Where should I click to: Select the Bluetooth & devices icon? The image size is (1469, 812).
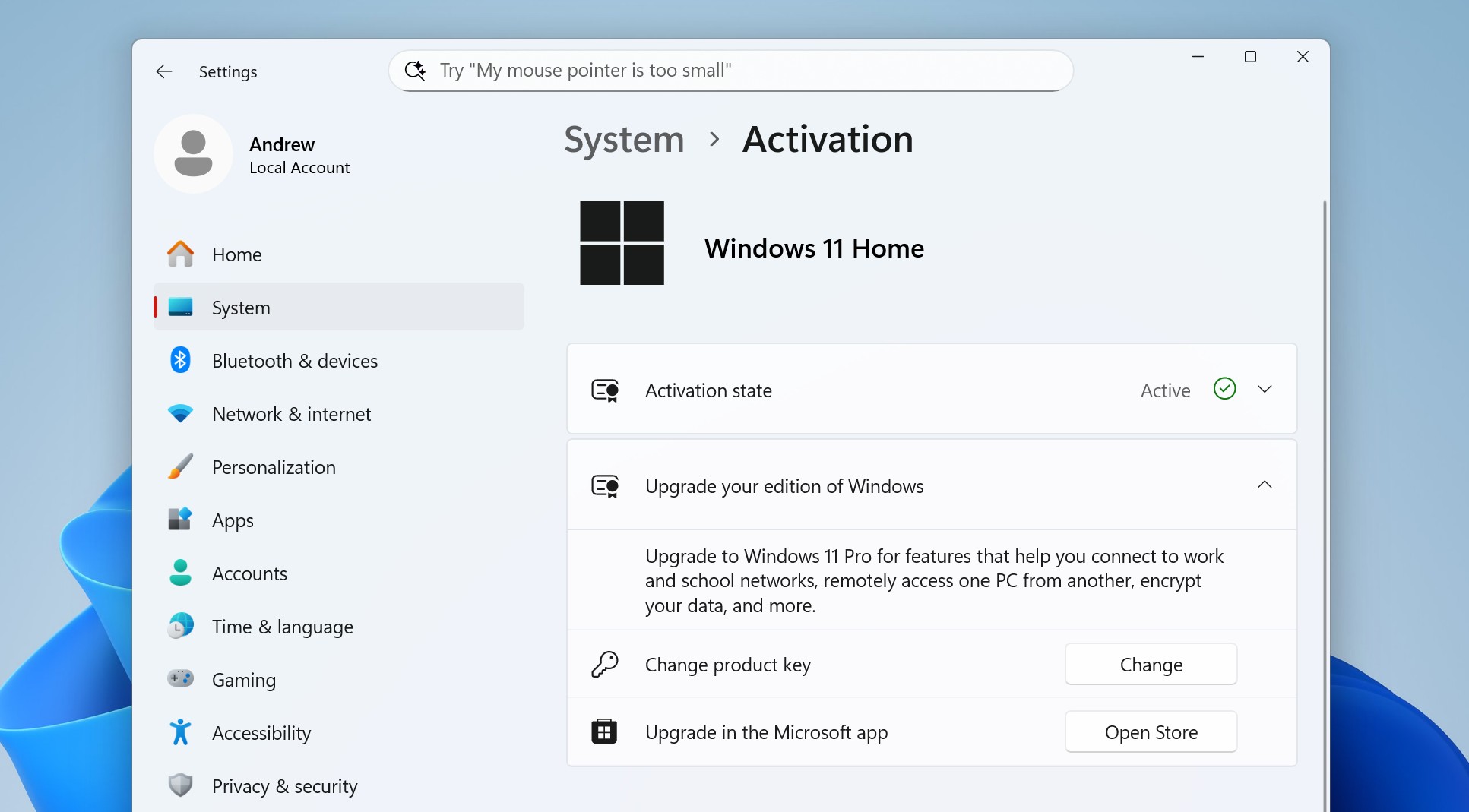[180, 360]
